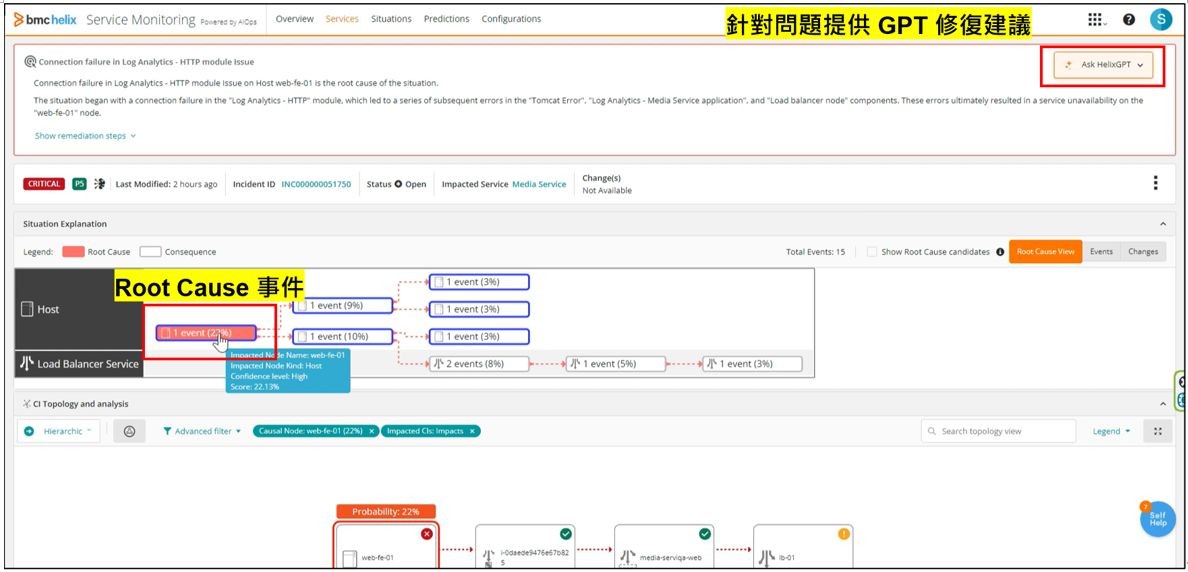
Task: Switch to the Changes view
Action: pyautogui.click(x=1143, y=252)
